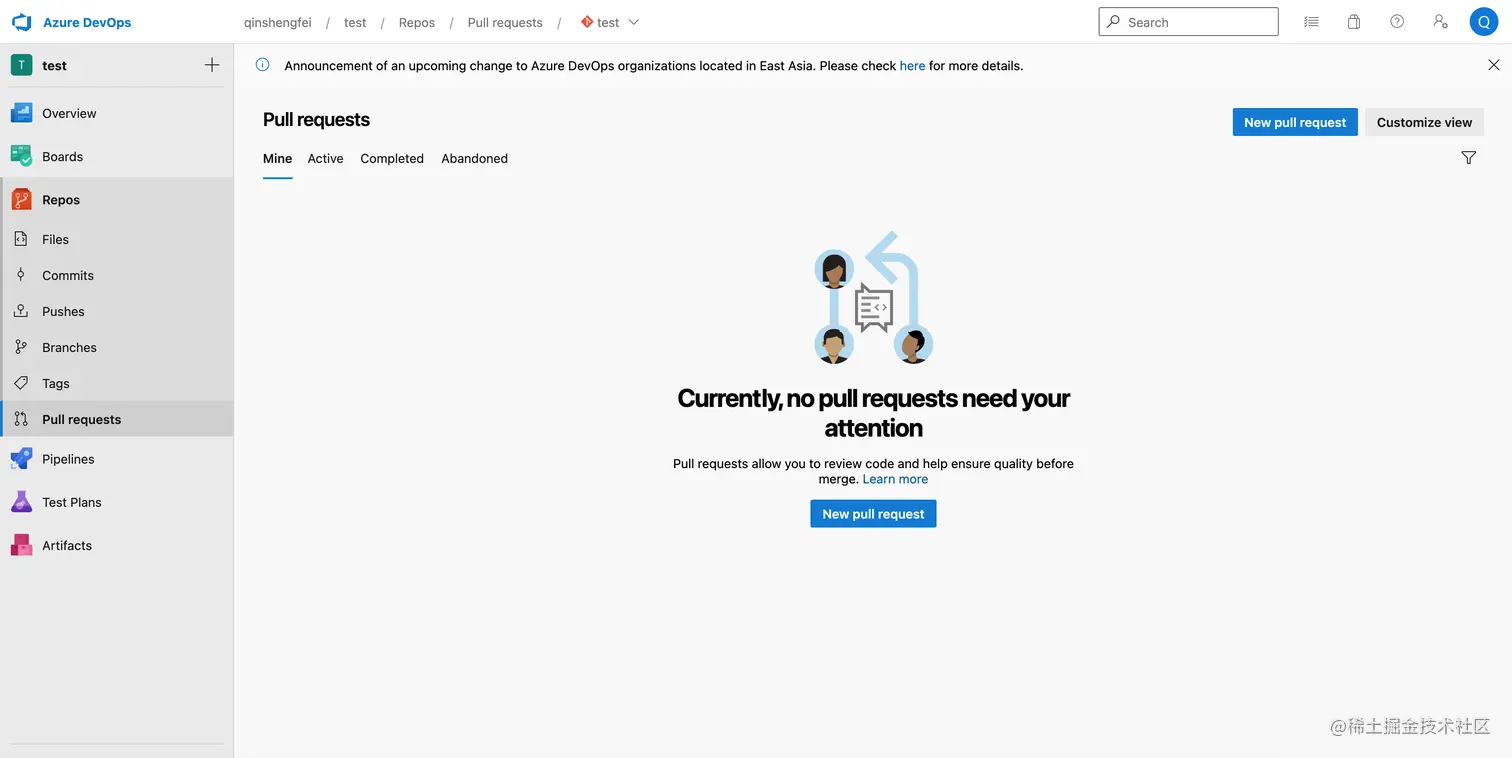1512x758 pixels.
Task: Switch to the Completed tab
Action: 392,159
